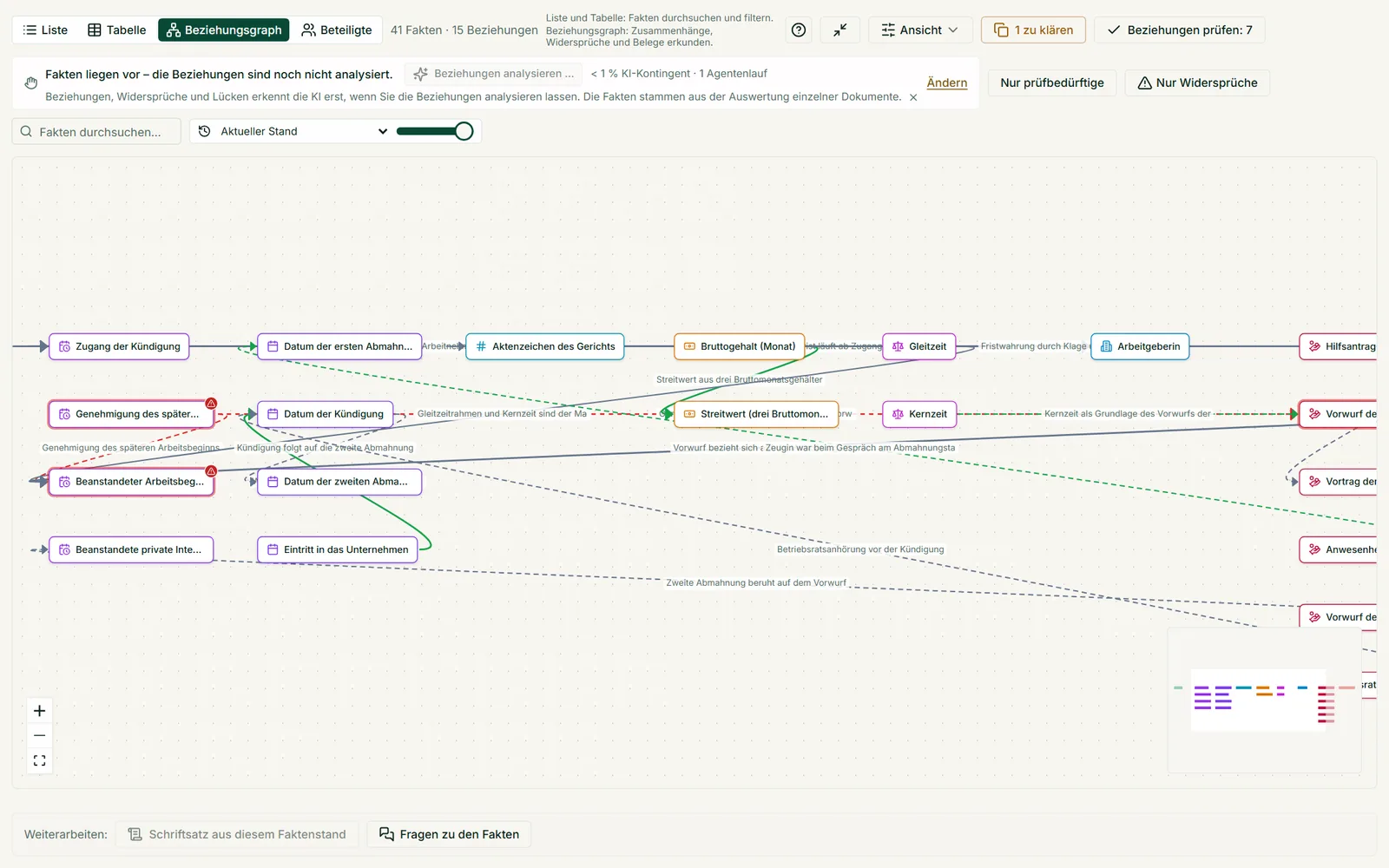The width and height of the screenshot is (1389, 868).
Task: Toggle the 'Nur prüfbedürftige' filter
Action: [1052, 82]
